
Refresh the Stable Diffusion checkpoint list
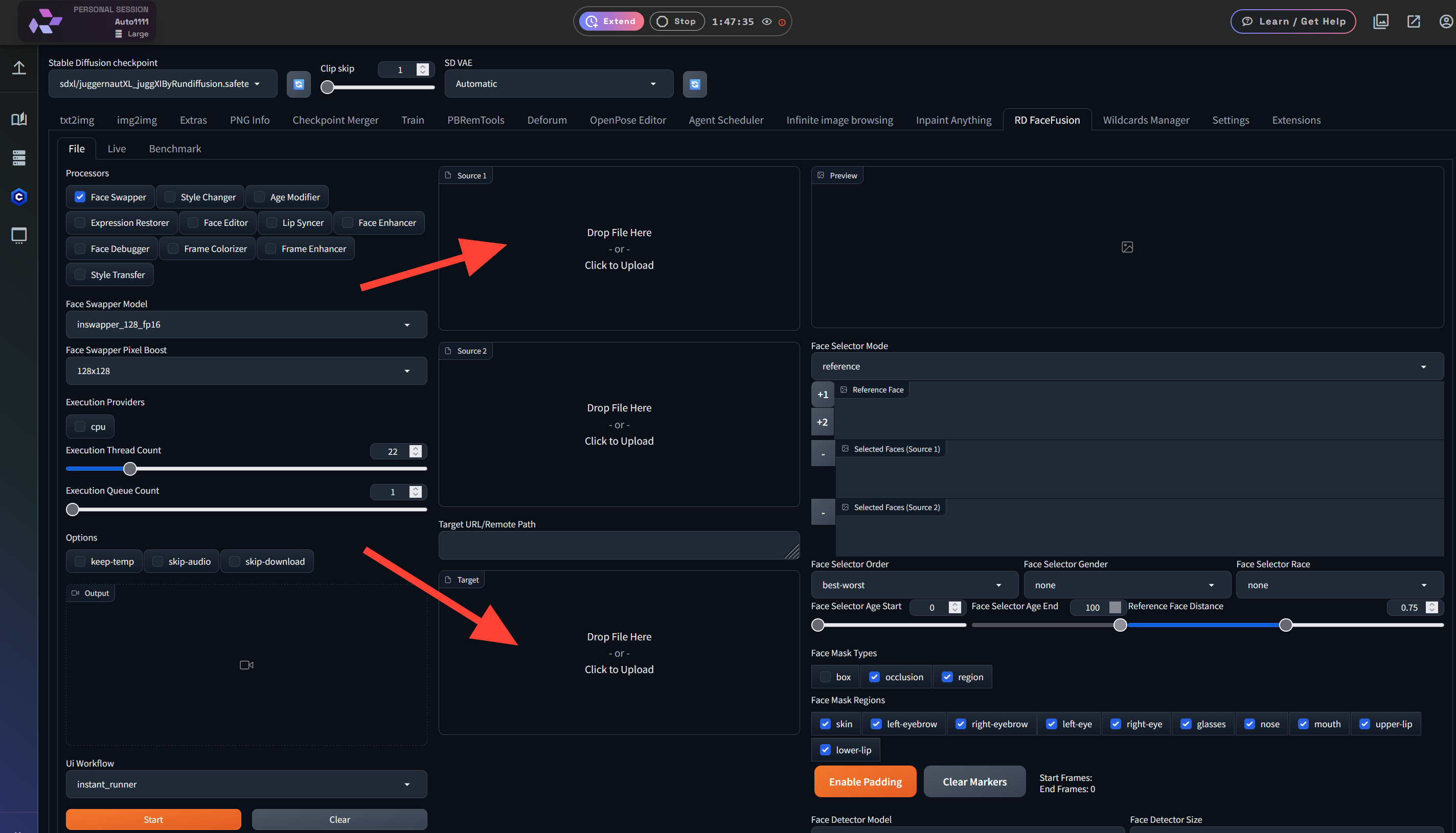(298, 83)
